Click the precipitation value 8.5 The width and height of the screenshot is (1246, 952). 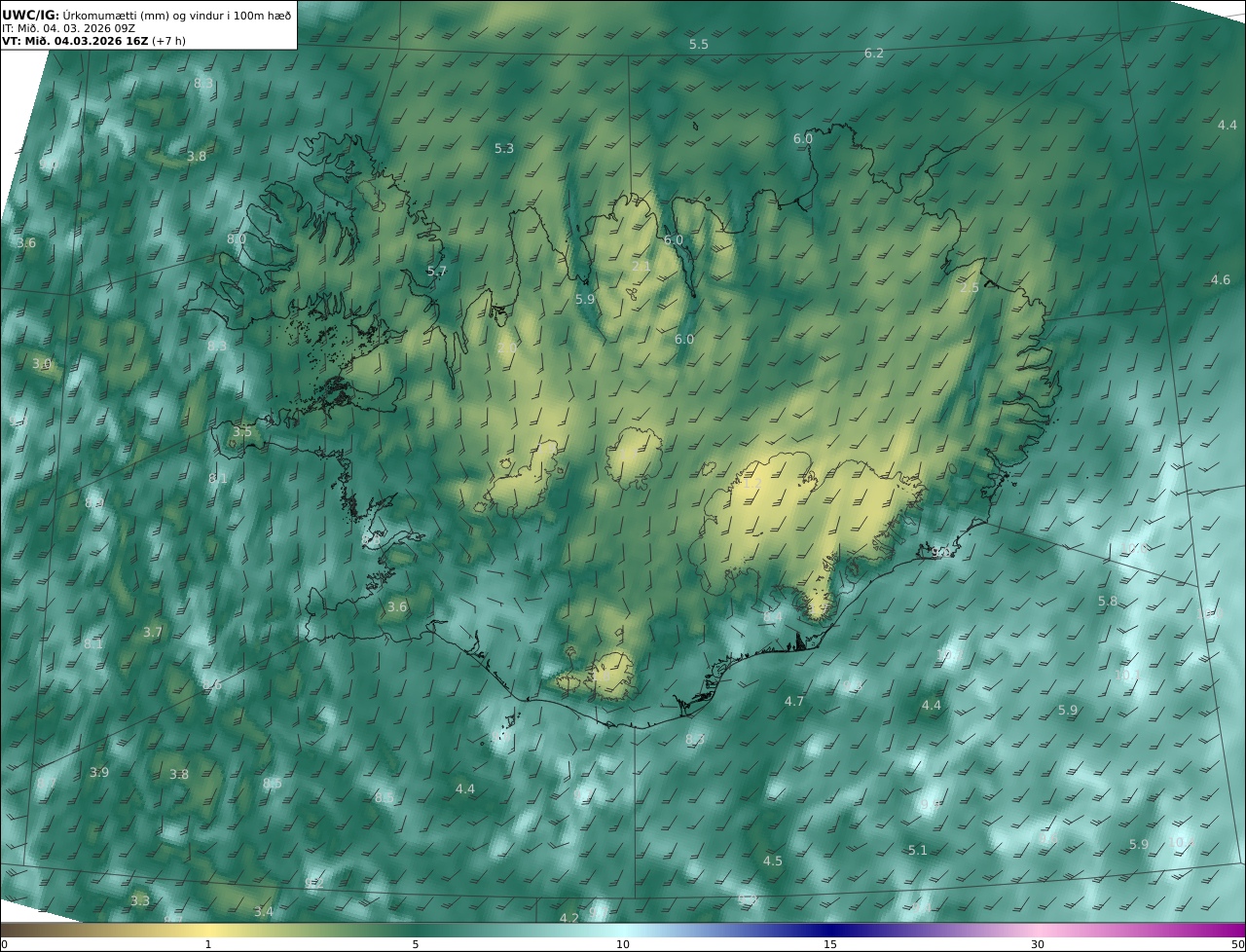(x=273, y=784)
